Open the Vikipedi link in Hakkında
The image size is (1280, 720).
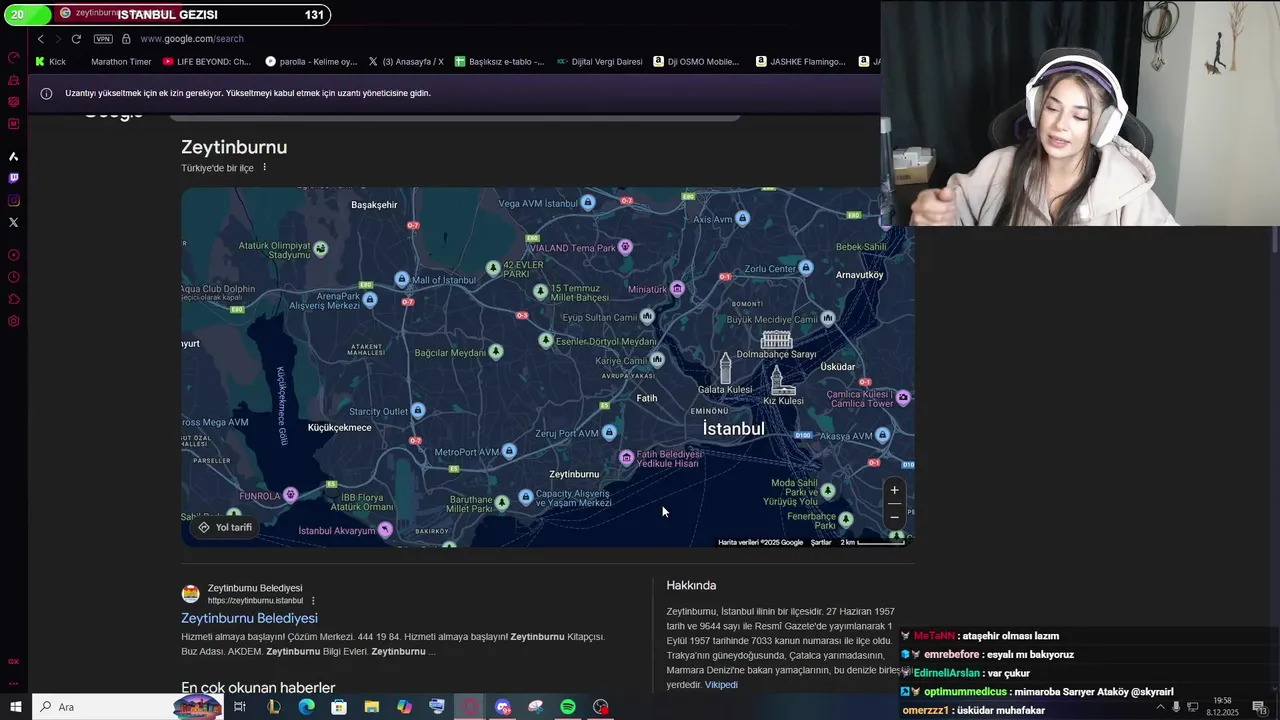click(x=721, y=685)
